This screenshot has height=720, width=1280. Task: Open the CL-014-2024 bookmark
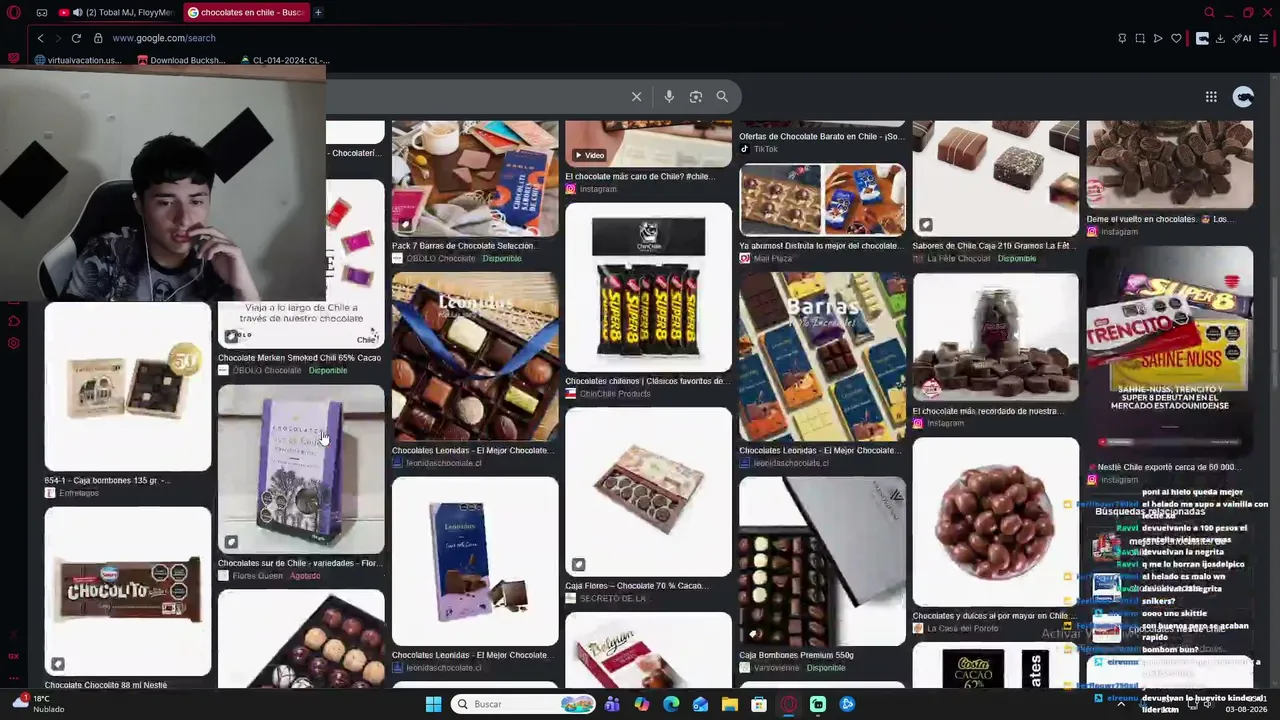click(285, 60)
